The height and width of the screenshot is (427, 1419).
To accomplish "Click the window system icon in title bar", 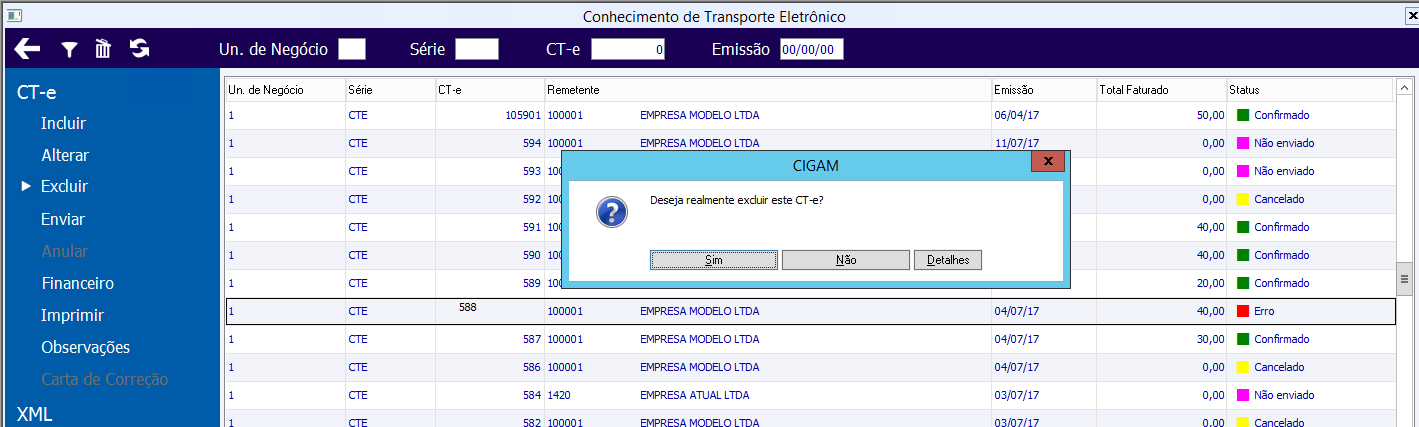I will [12, 16].
